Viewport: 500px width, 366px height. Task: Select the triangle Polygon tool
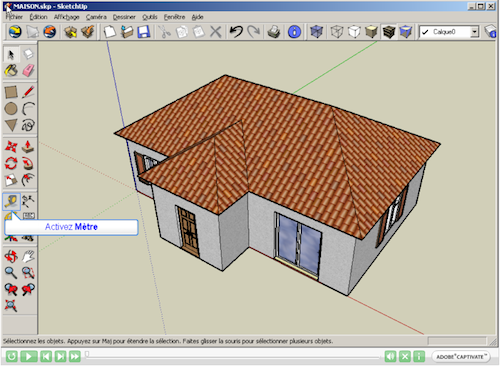(11, 125)
